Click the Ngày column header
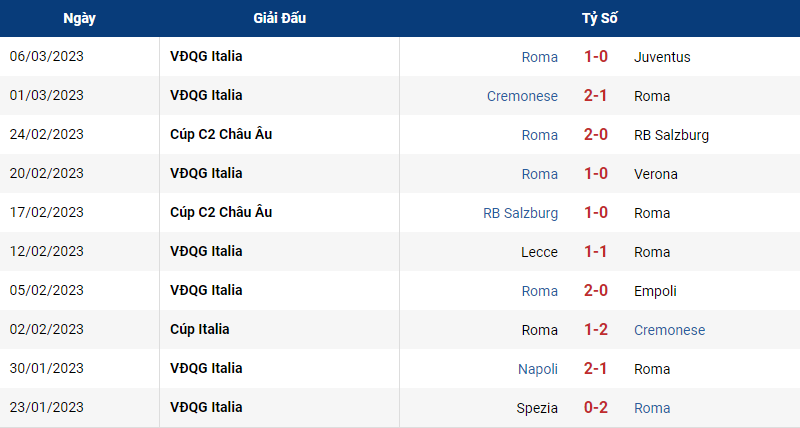Screen dimensions: 800x428 (x=80, y=18)
